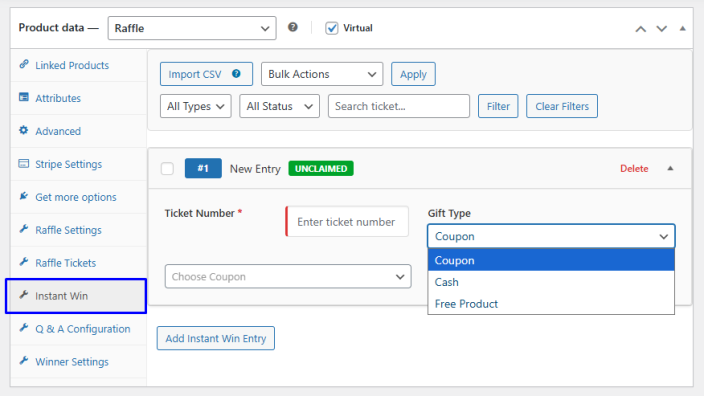704x396 pixels.
Task: Click the UNCLAIMED status badge
Action: click(x=321, y=168)
